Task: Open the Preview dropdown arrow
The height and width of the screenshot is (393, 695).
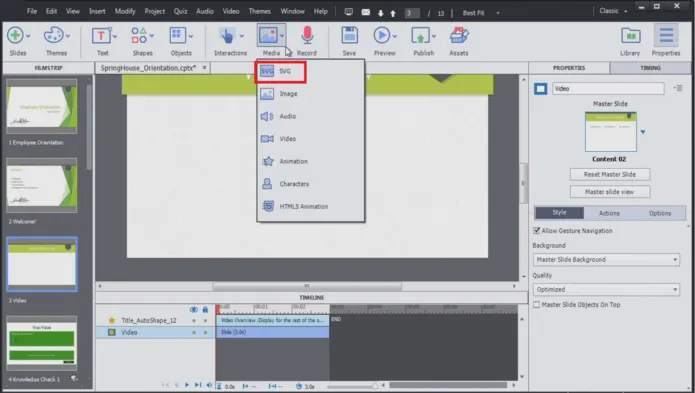Action: point(394,36)
